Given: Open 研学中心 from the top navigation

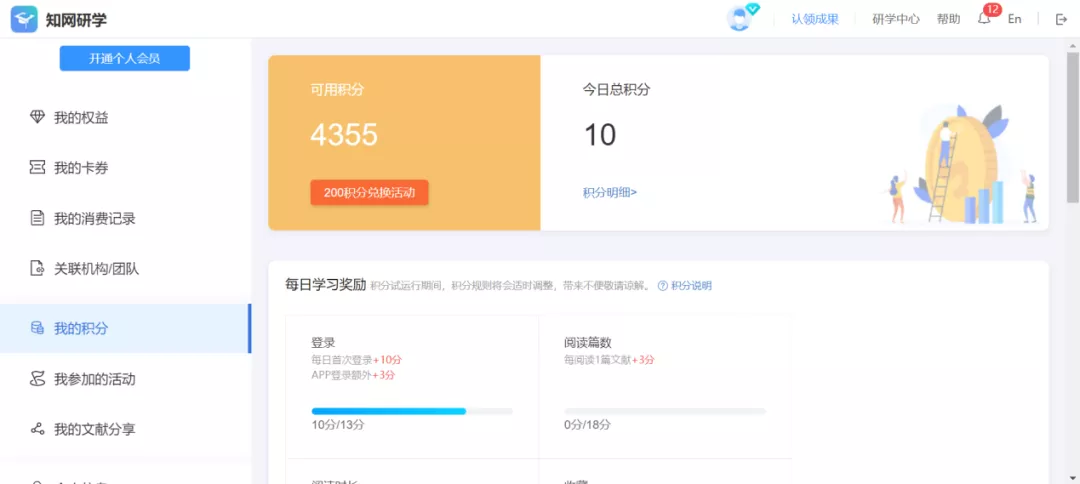Looking at the screenshot, I should [895, 19].
